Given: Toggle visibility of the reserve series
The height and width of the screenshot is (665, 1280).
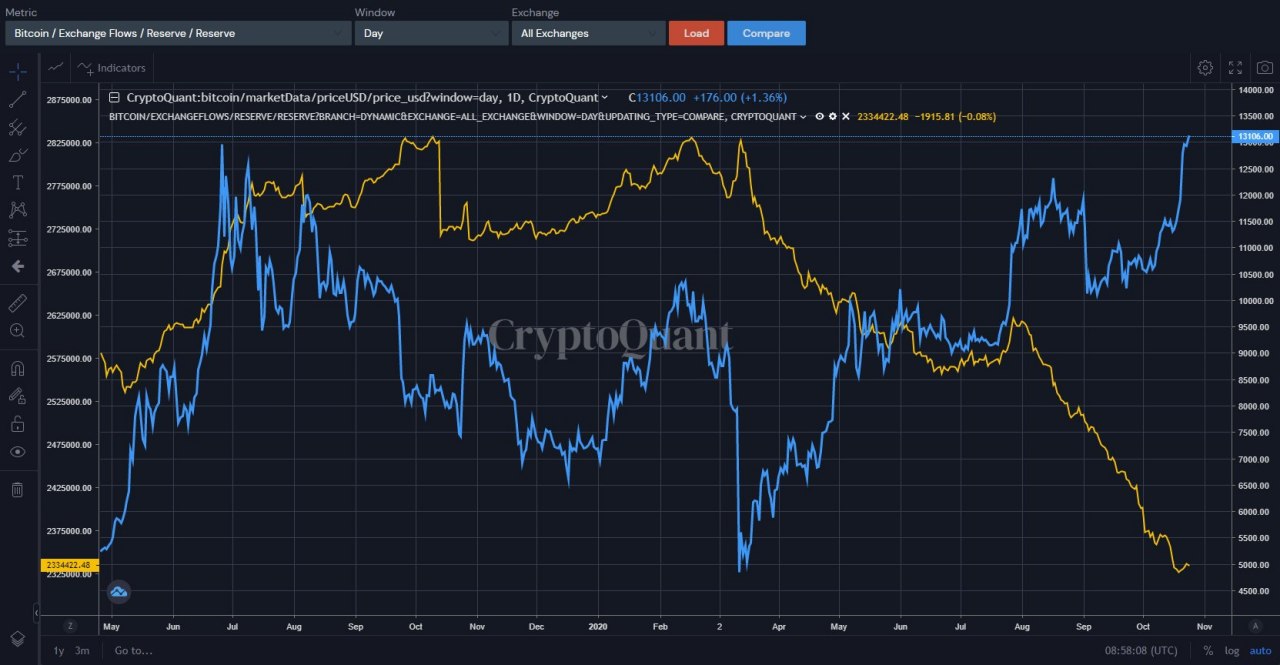Looking at the screenshot, I should pyautogui.click(x=819, y=117).
